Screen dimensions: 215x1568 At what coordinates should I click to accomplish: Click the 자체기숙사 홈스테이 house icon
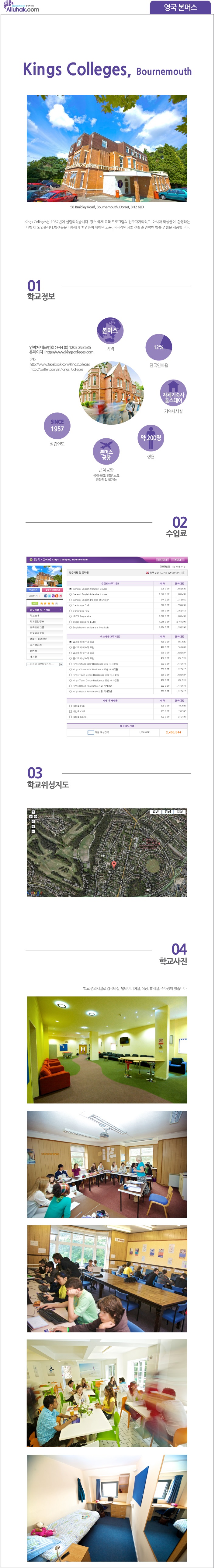(x=173, y=393)
